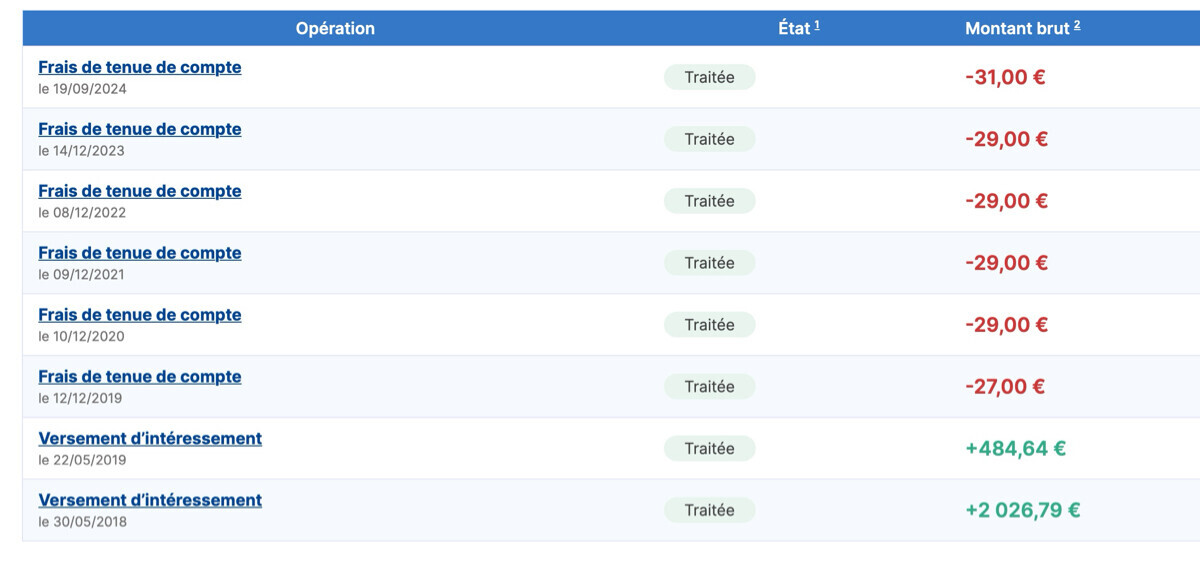Select the +484,64 € amount

tap(1015, 449)
